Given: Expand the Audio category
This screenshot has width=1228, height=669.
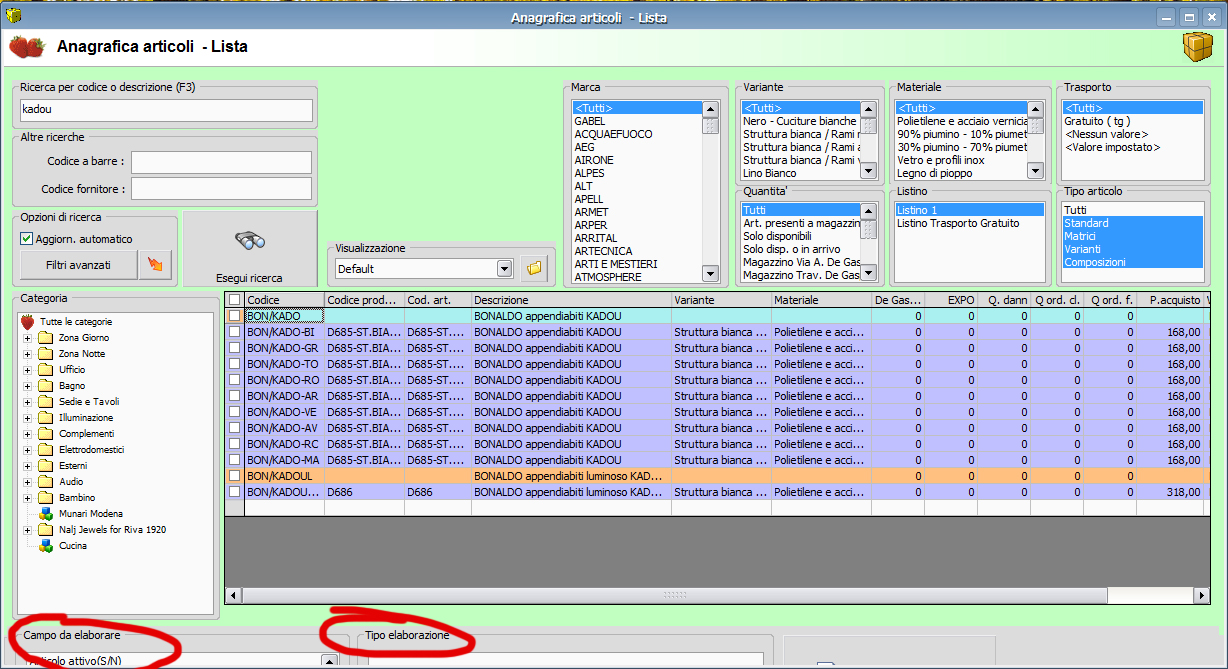Looking at the screenshot, I should [27, 482].
